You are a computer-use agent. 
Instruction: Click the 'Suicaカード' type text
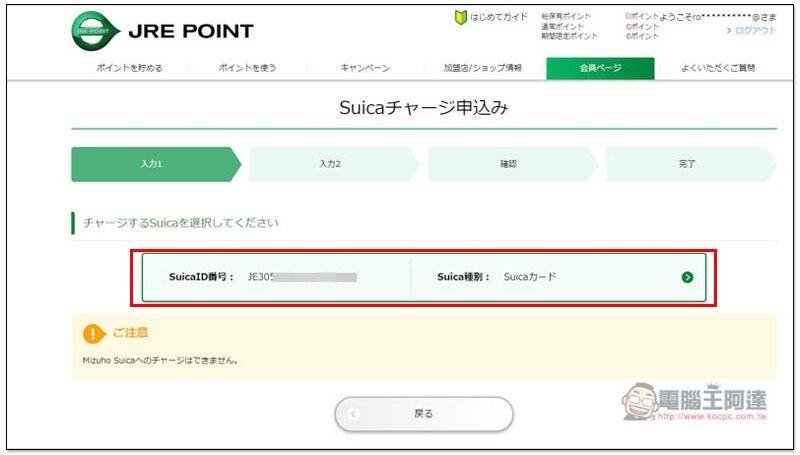click(530, 277)
